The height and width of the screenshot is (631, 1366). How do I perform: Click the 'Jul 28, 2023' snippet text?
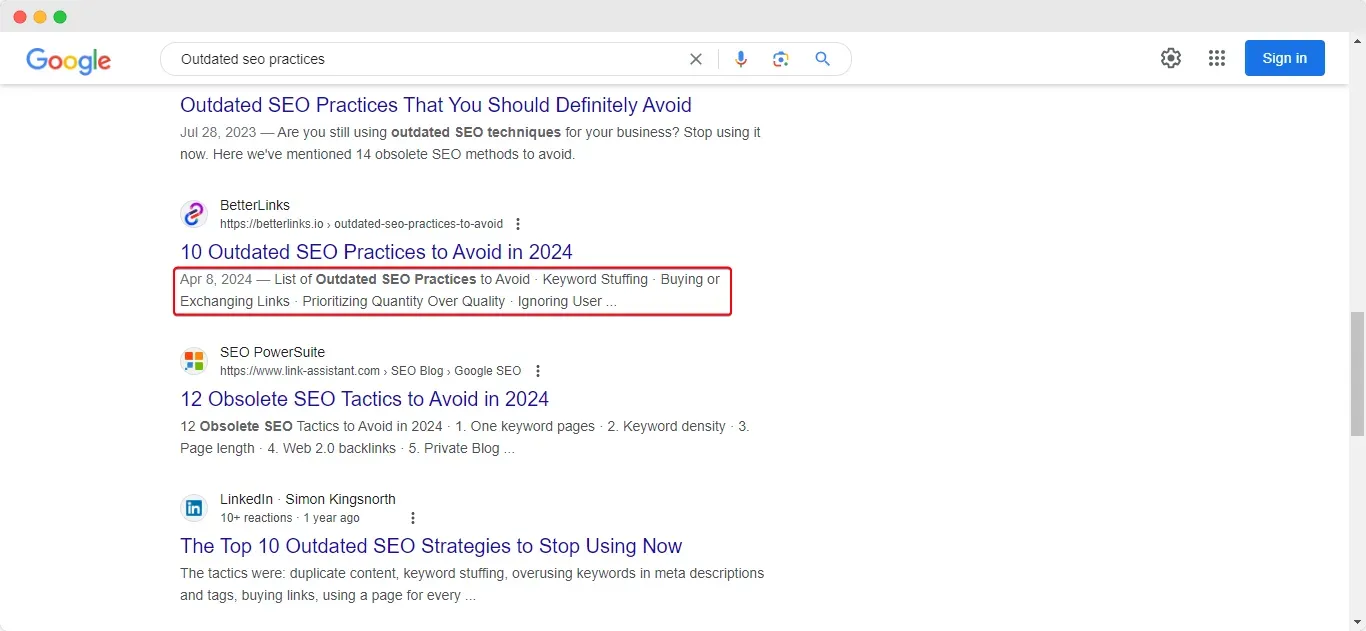point(217,132)
